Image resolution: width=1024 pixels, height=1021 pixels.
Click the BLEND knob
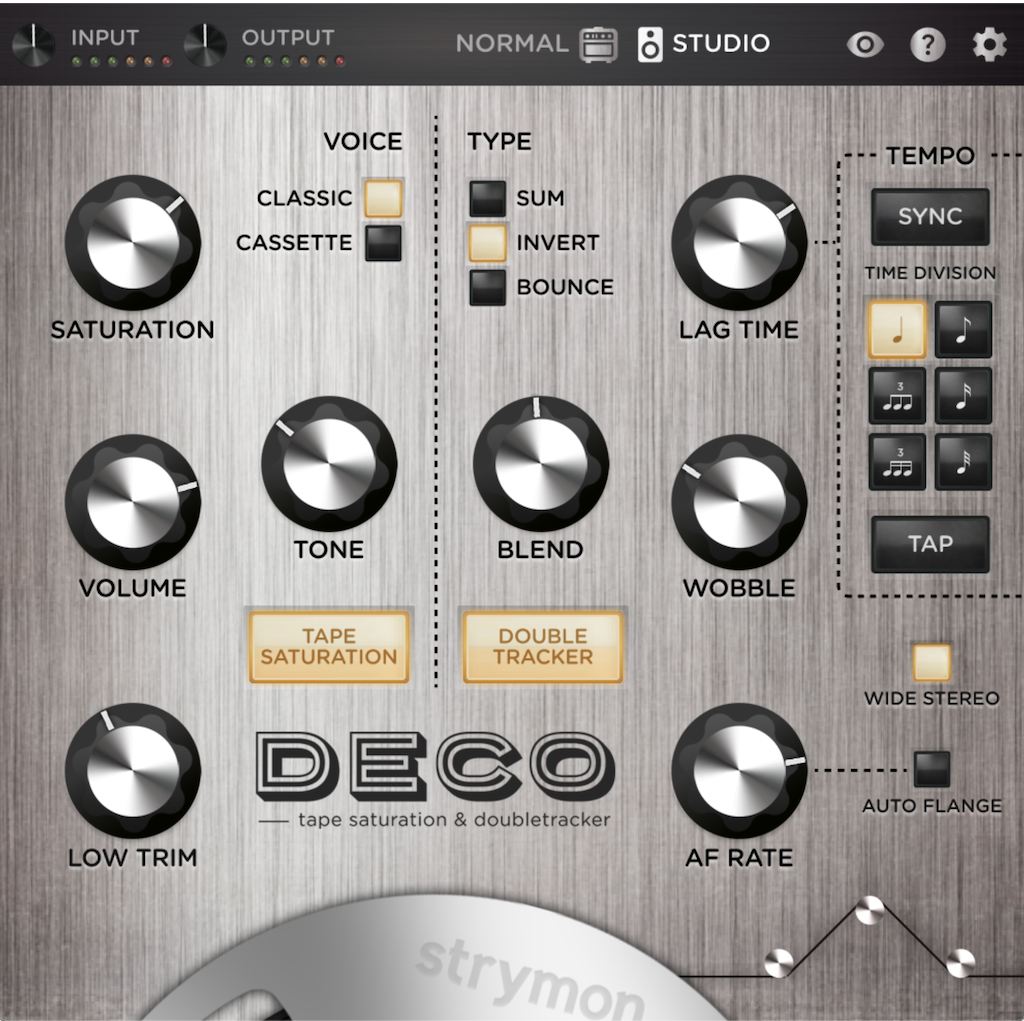pos(541,464)
